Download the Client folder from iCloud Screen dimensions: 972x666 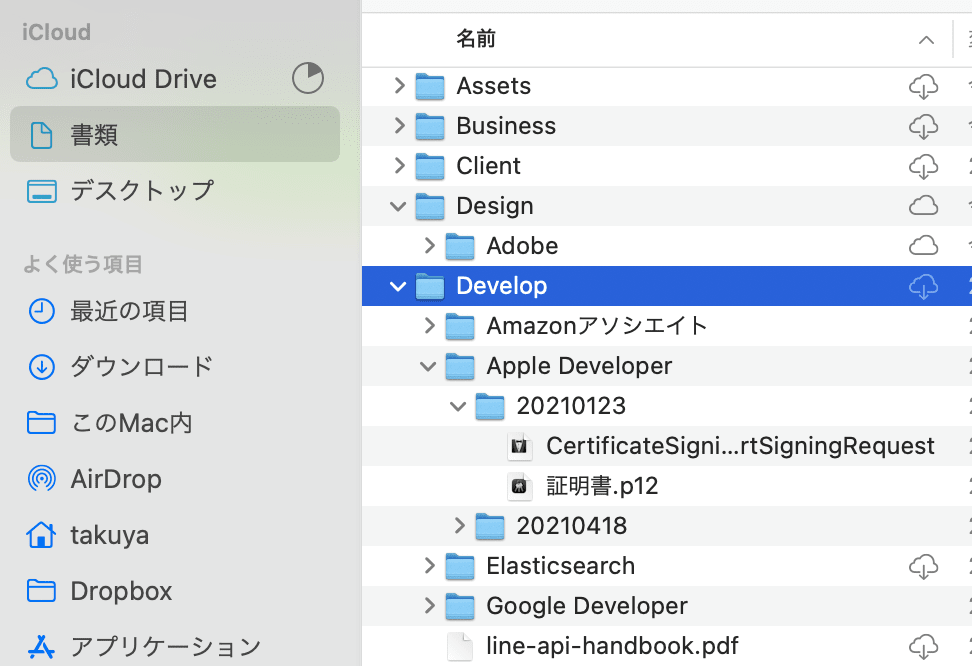point(923,166)
